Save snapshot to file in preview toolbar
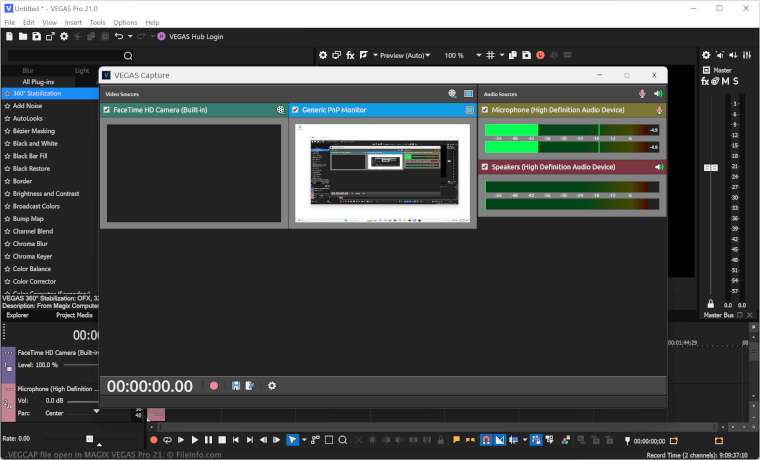Viewport: 760px width, 460px height. coord(526,55)
